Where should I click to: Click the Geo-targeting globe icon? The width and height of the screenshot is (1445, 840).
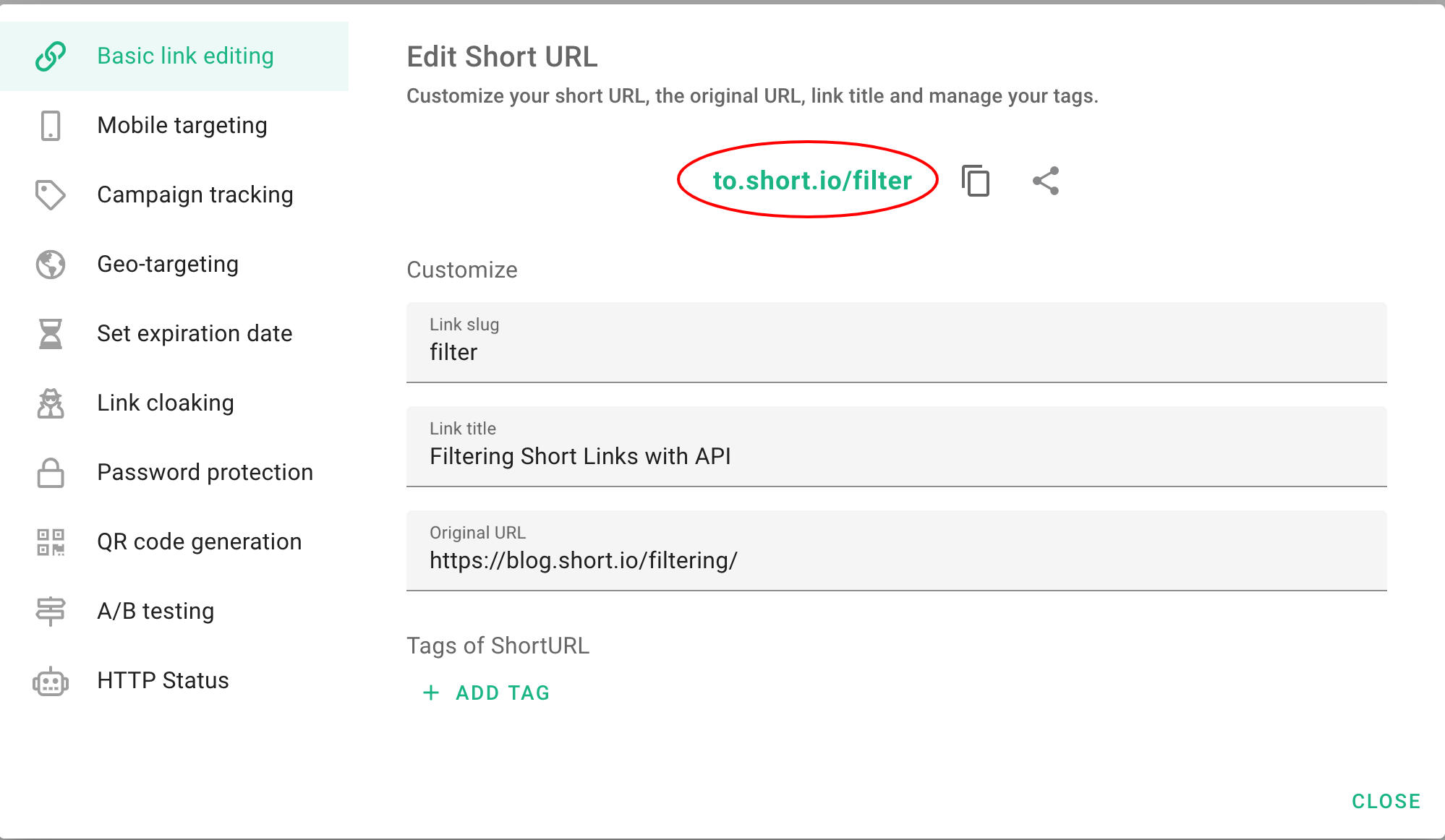coord(51,265)
